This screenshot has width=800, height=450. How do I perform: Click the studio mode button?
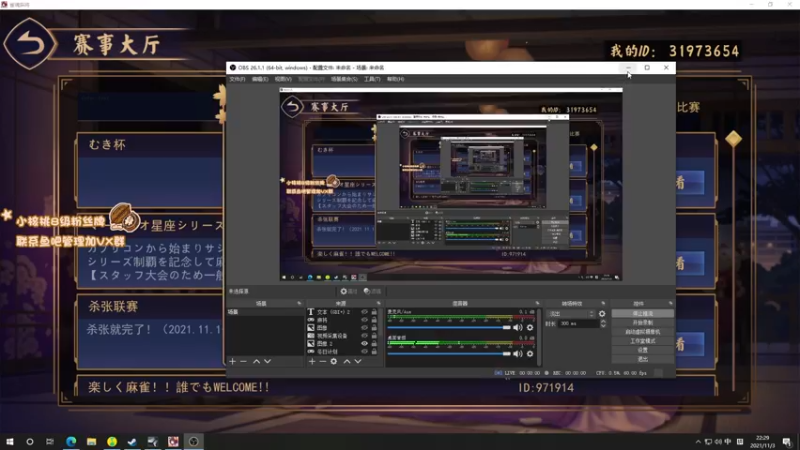pyautogui.click(x=642, y=341)
